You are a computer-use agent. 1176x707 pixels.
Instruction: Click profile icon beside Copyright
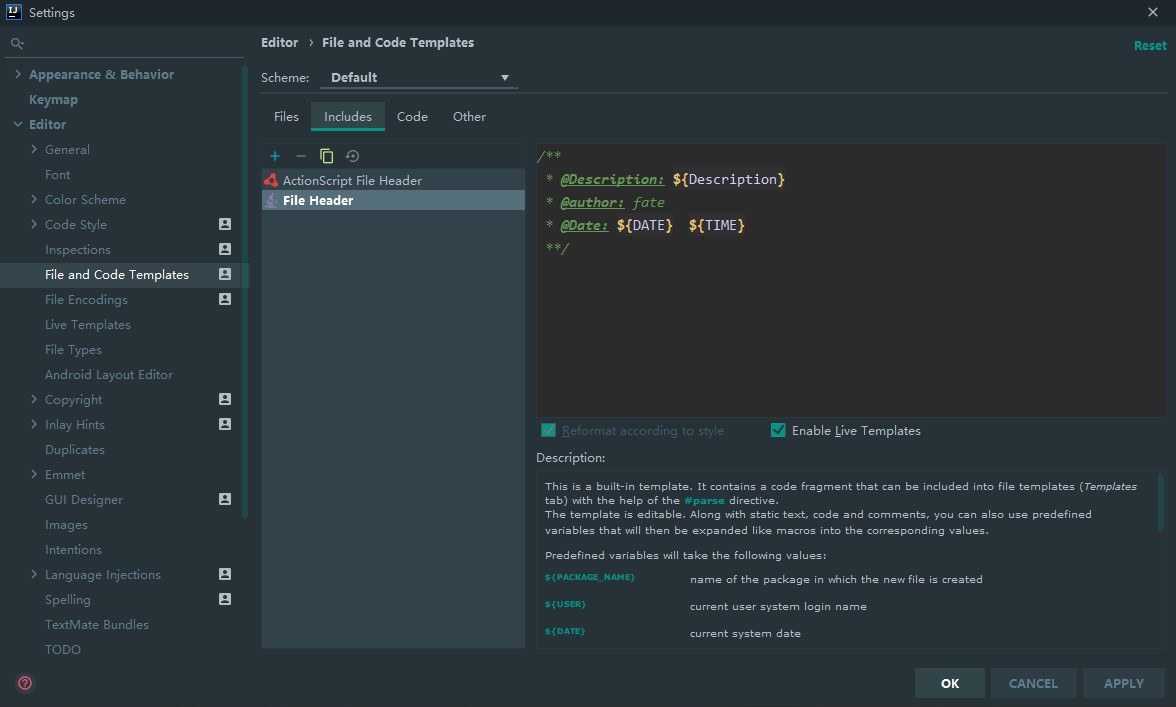pos(225,399)
